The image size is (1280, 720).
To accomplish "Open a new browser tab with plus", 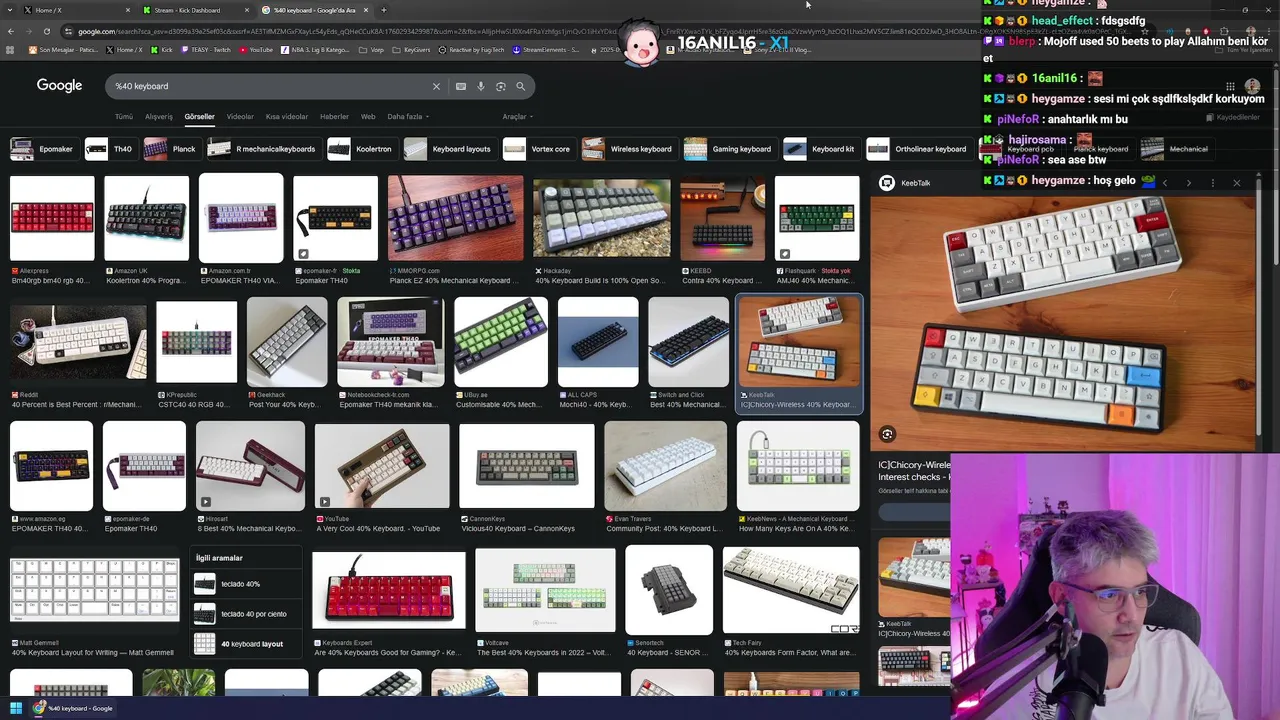I will pos(384,10).
